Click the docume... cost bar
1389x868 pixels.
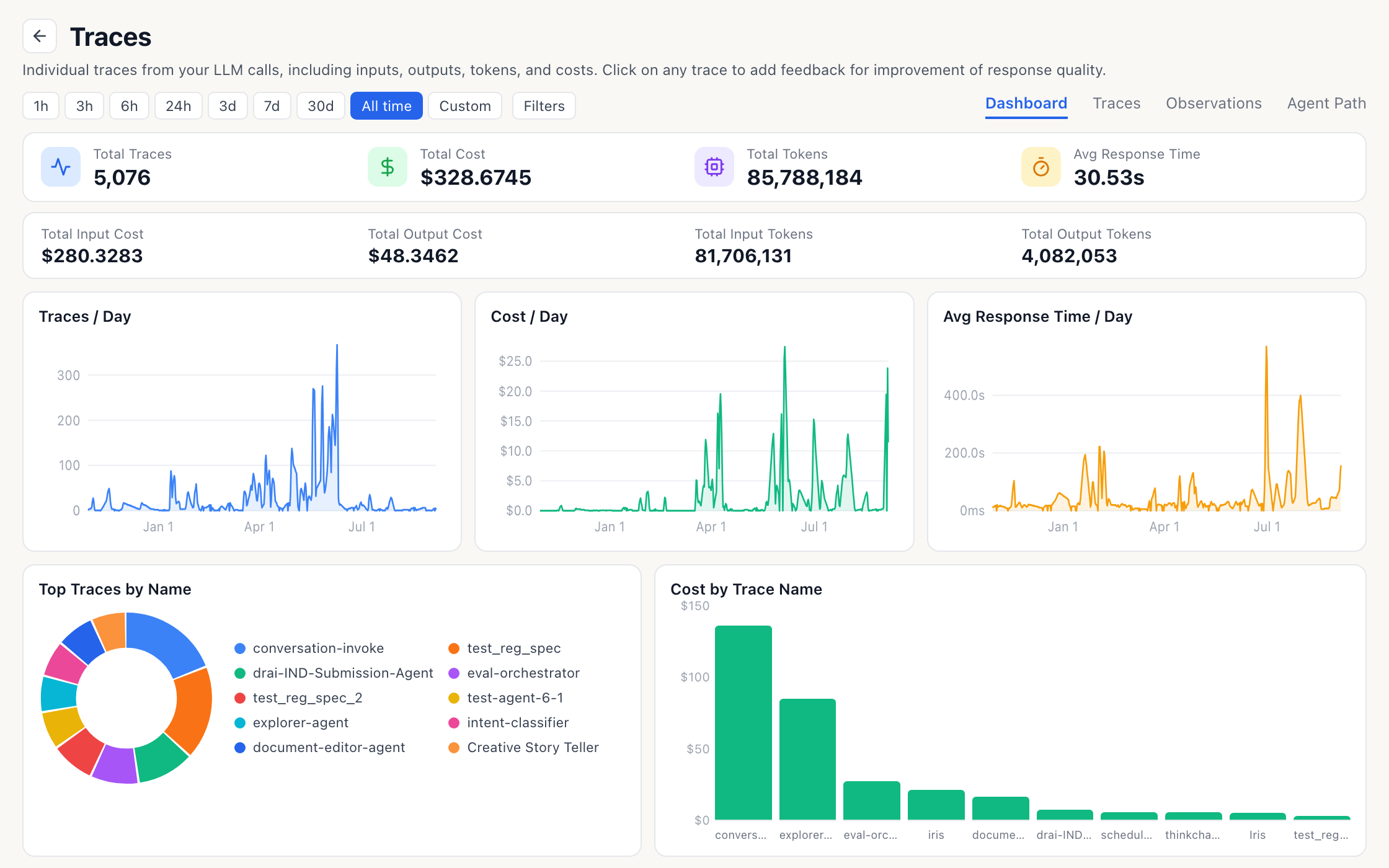click(1001, 808)
